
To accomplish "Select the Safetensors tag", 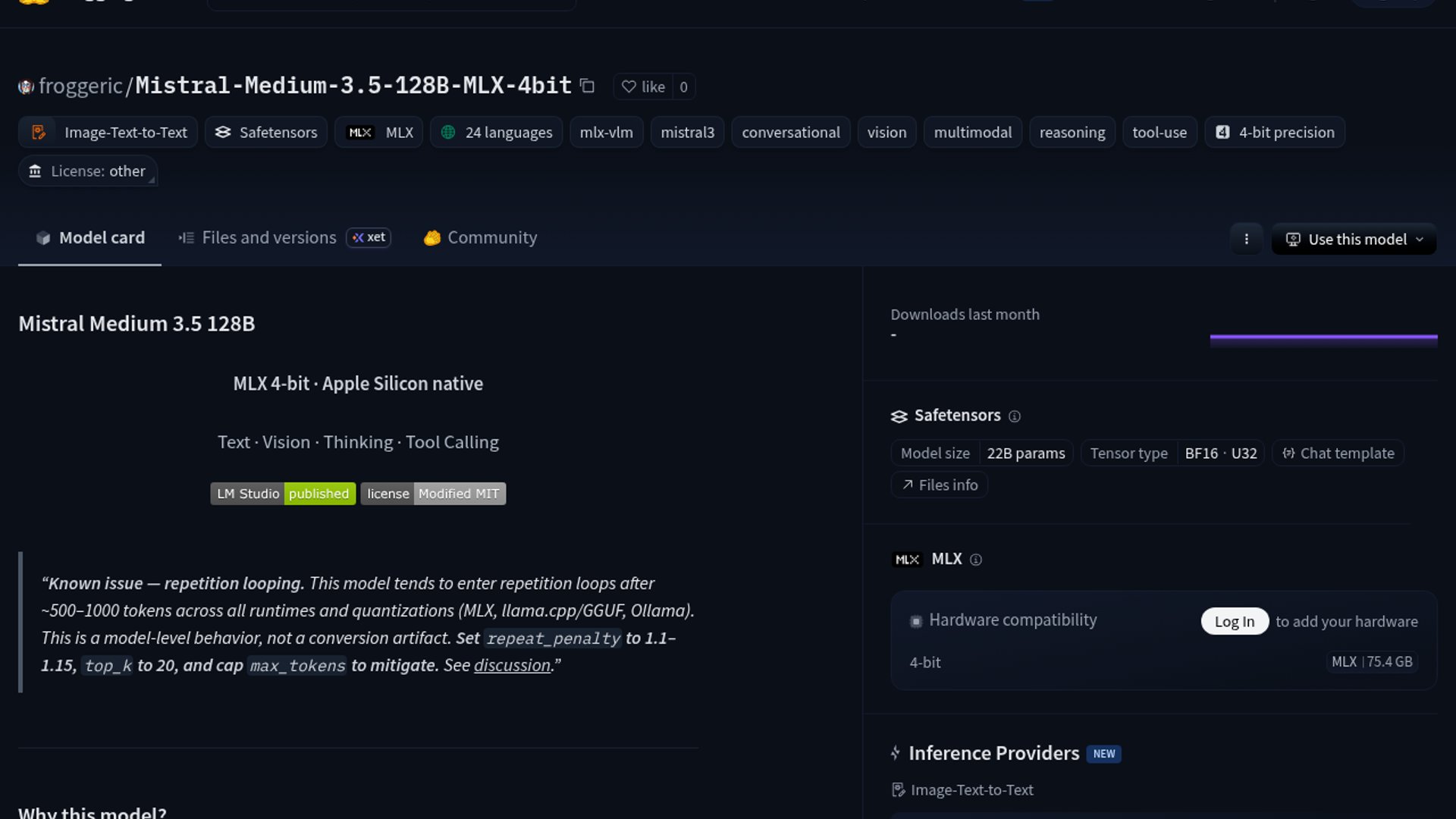I will pos(266,132).
